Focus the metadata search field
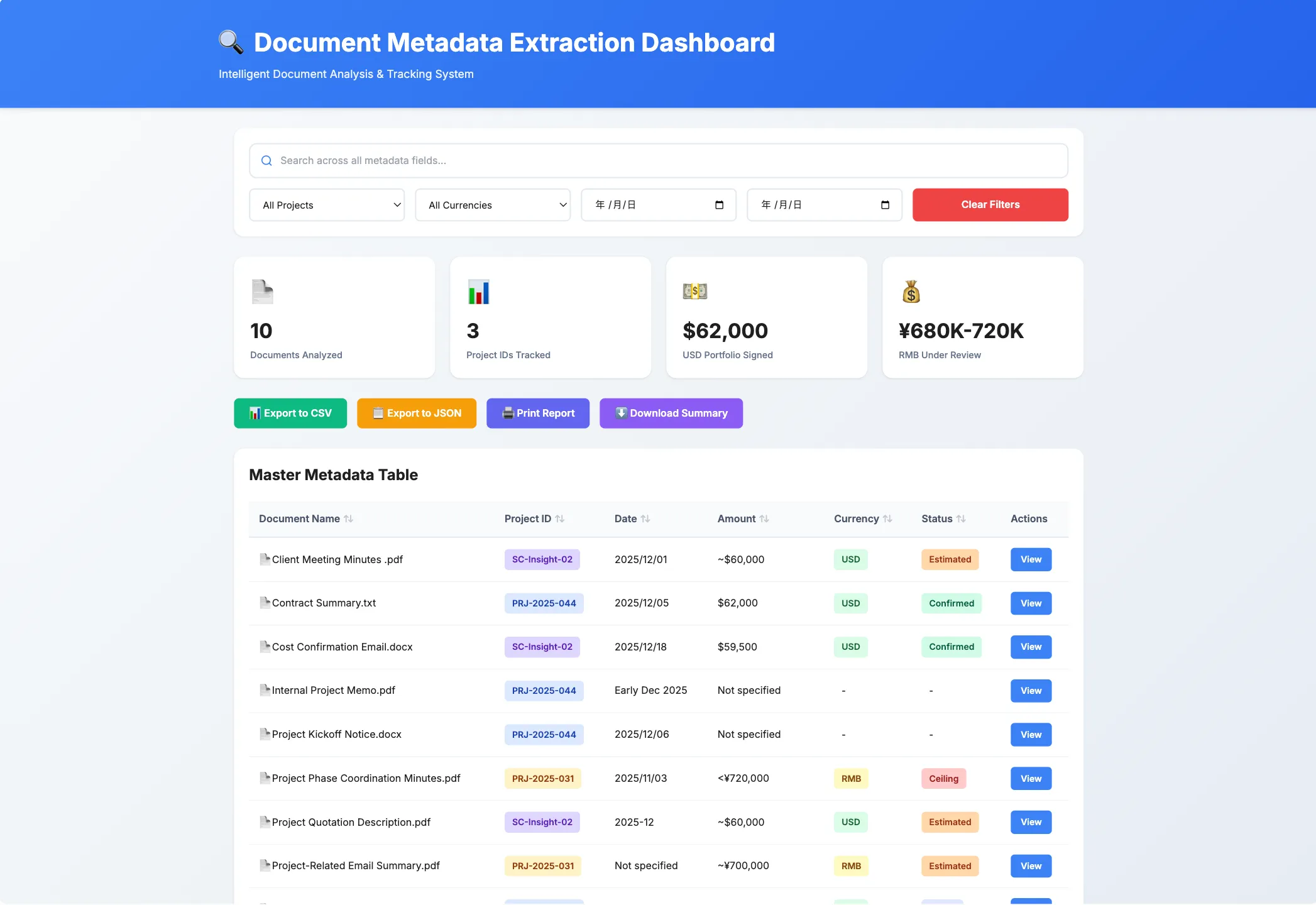The height and width of the screenshot is (905, 1316). point(659,161)
